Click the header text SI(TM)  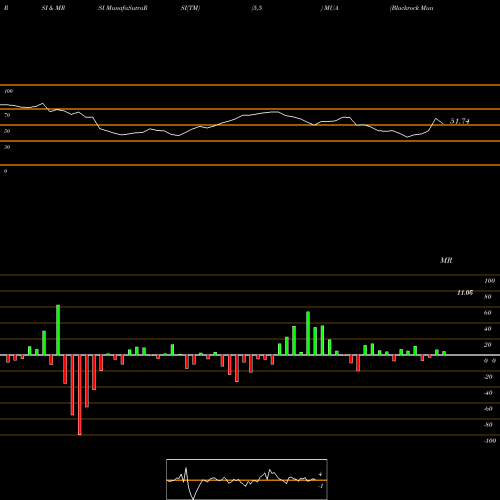[190, 8]
